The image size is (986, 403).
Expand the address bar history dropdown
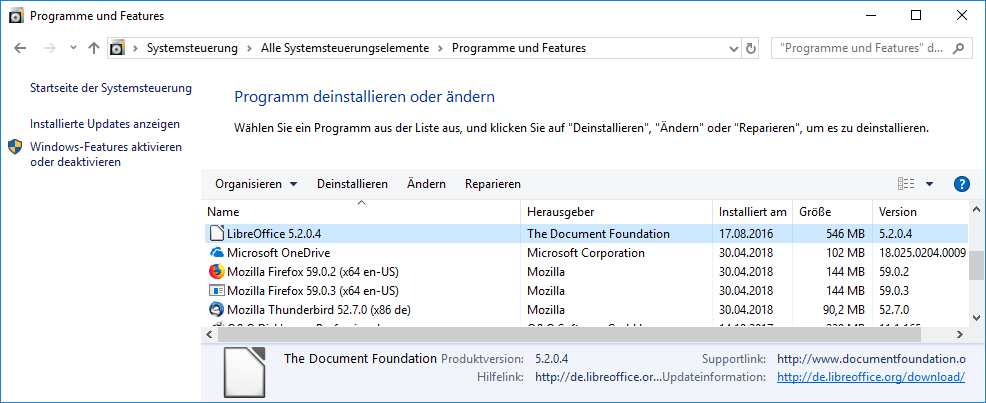[734, 48]
